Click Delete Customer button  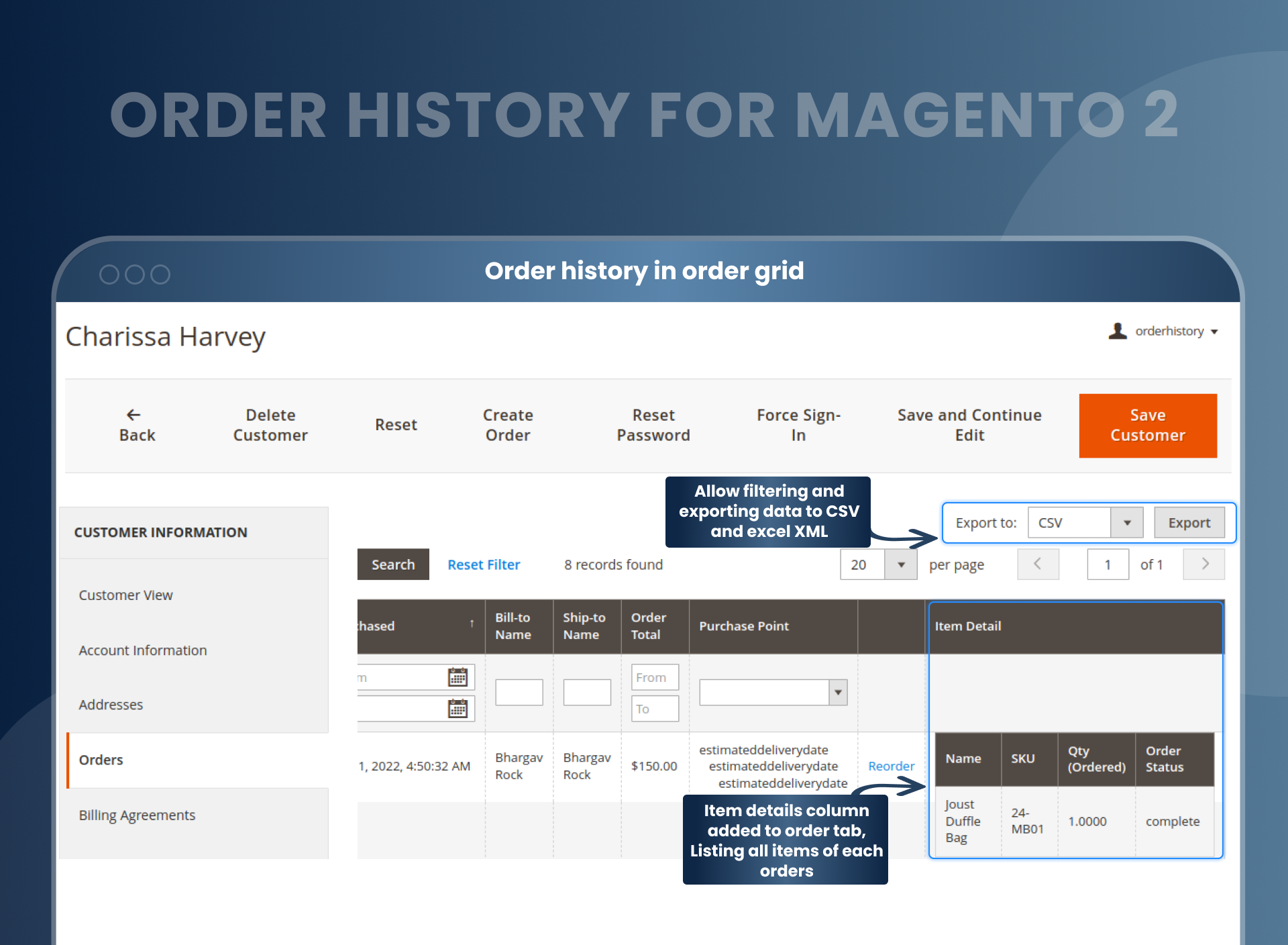click(270, 426)
